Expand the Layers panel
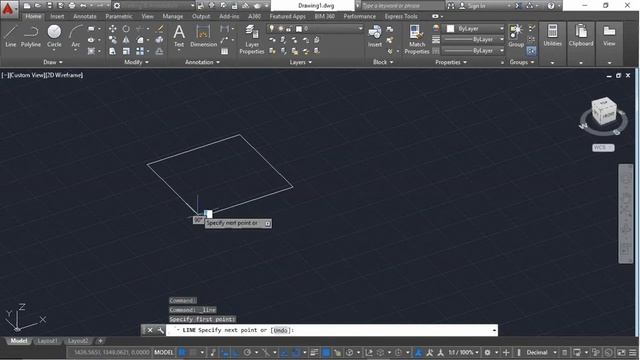Viewport: 640px width, 360px height. pyautogui.click(x=300, y=62)
